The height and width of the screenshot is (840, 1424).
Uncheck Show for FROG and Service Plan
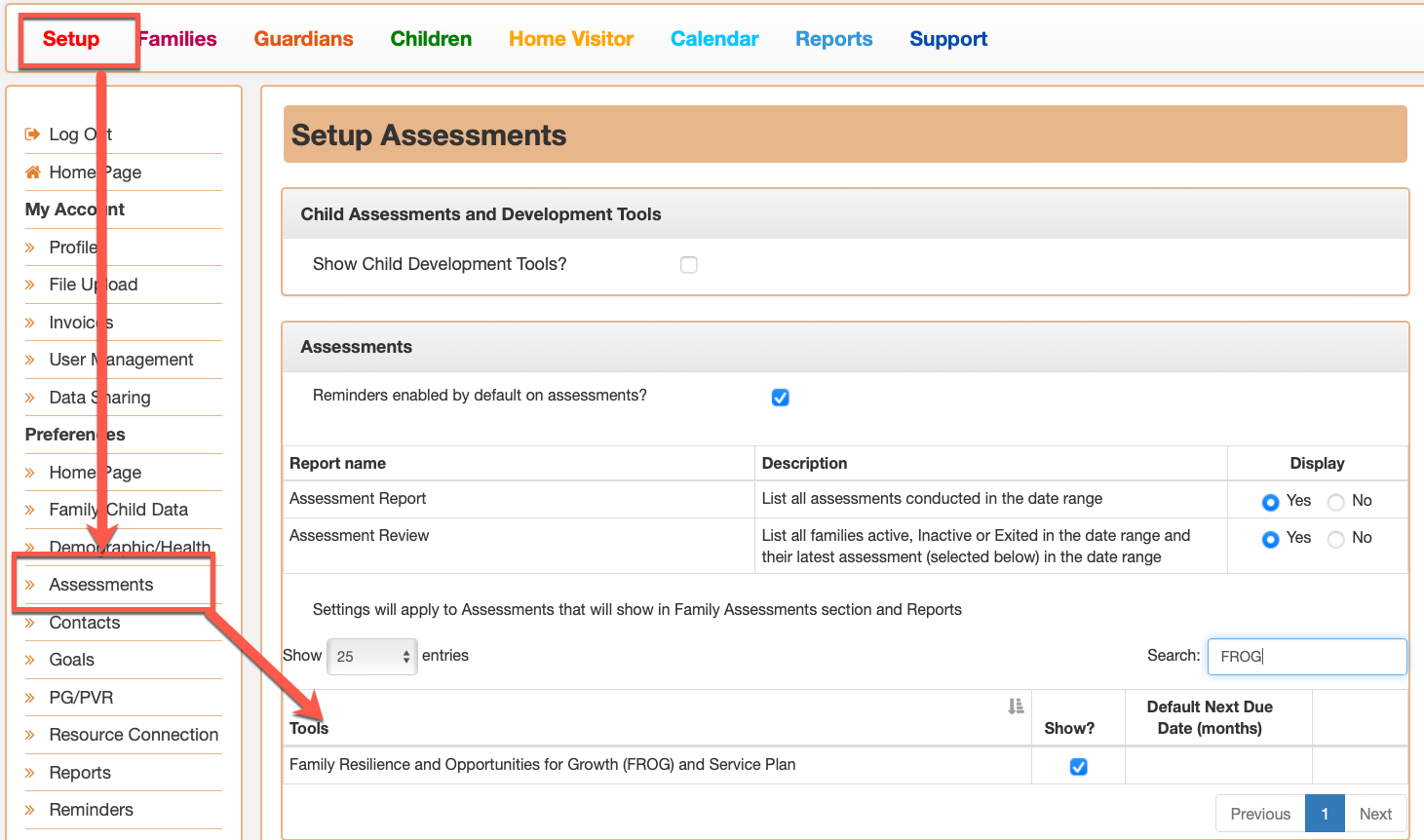pos(1079,767)
